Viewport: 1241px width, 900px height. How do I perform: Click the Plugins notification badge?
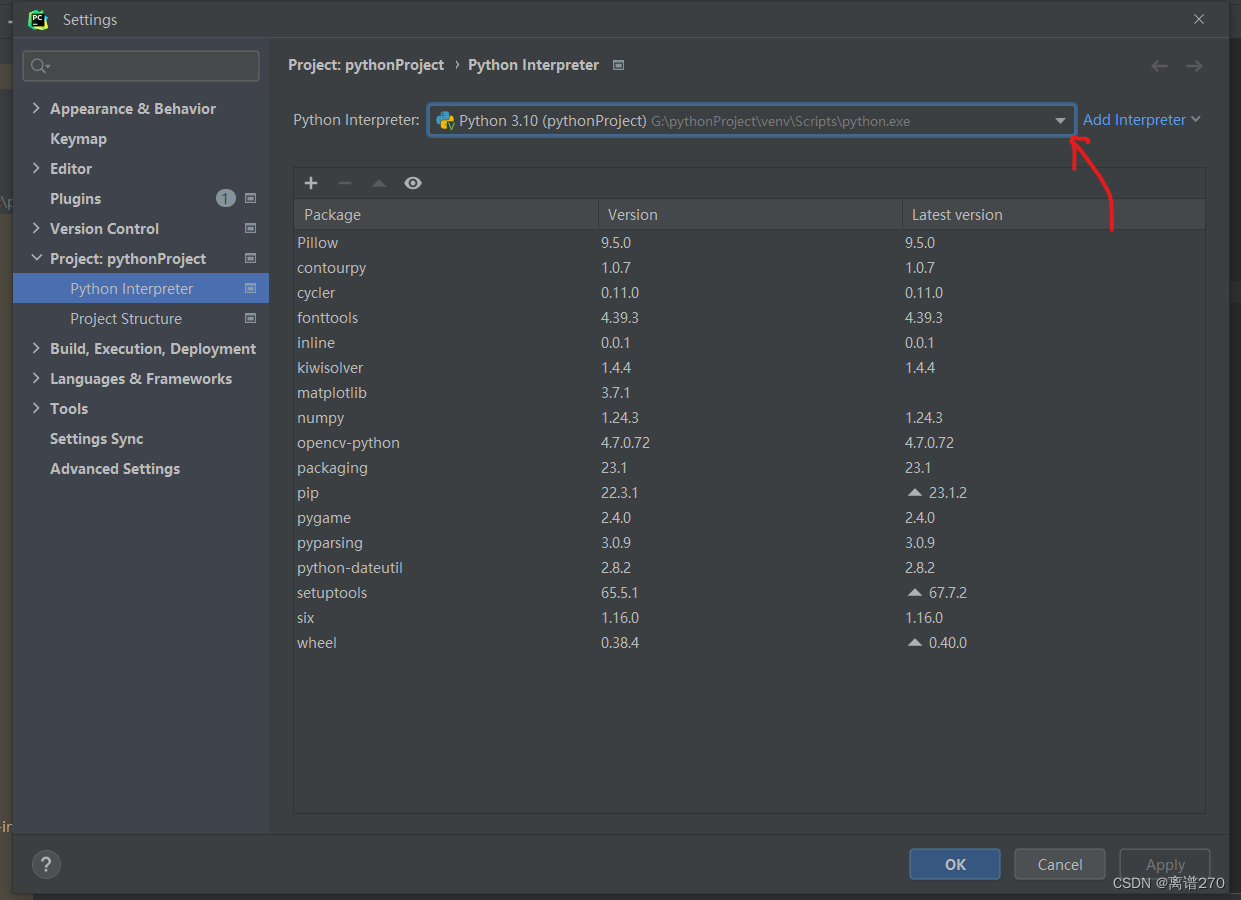(x=225, y=198)
